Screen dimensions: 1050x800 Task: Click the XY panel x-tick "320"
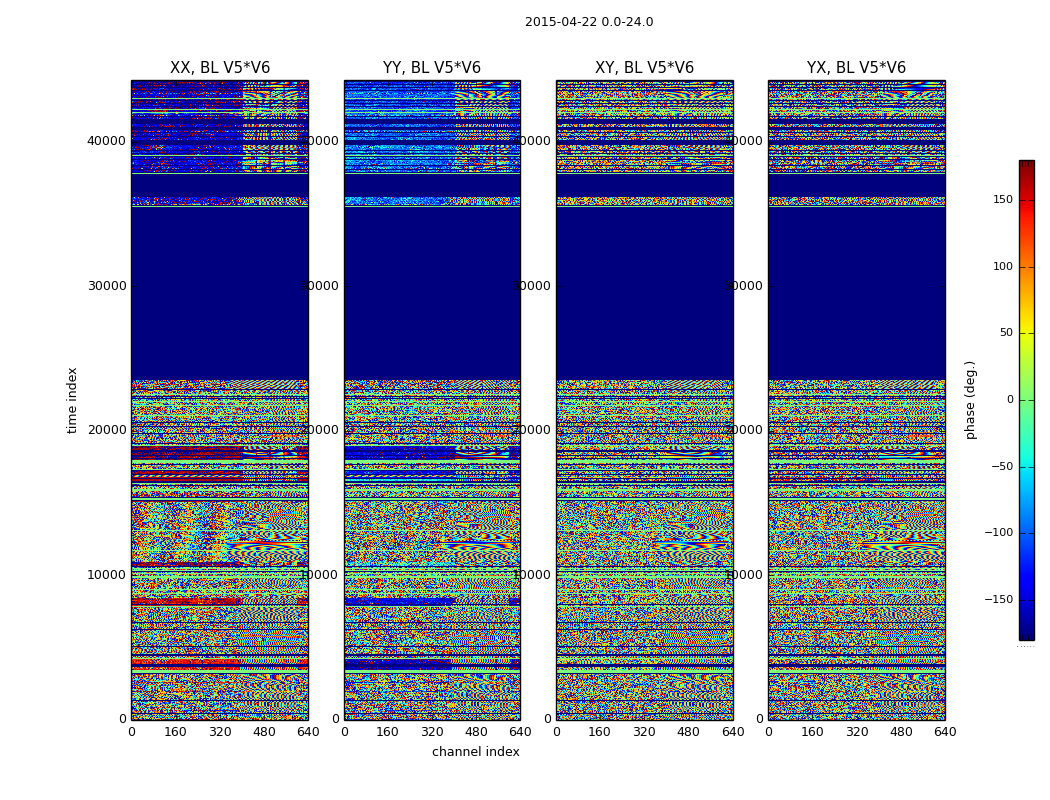coord(644,732)
